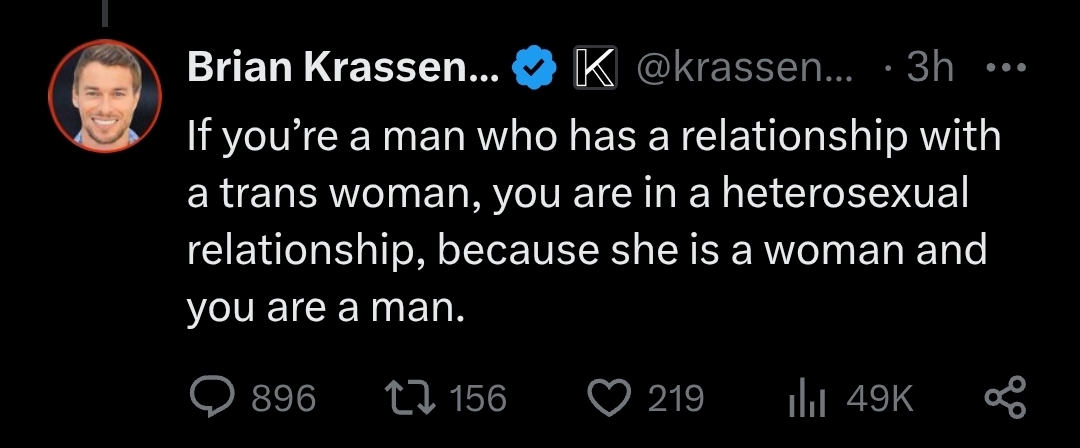The width and height of the screenshot is (1080, 448).
Task: Click the blue verified checkmark badge
Action: coord(534,68)
